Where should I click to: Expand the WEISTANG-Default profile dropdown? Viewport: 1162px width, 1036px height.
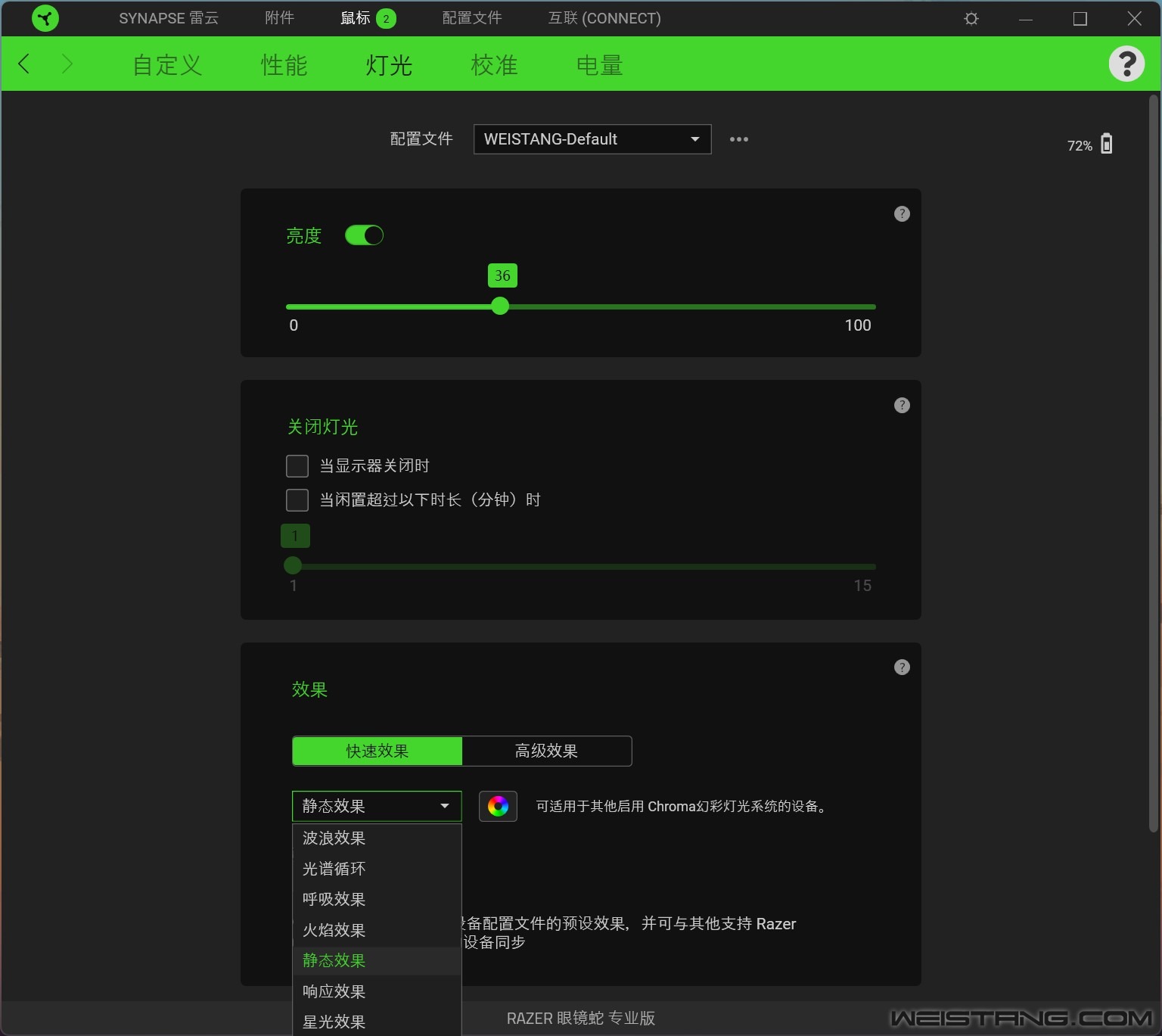[592, 139]
